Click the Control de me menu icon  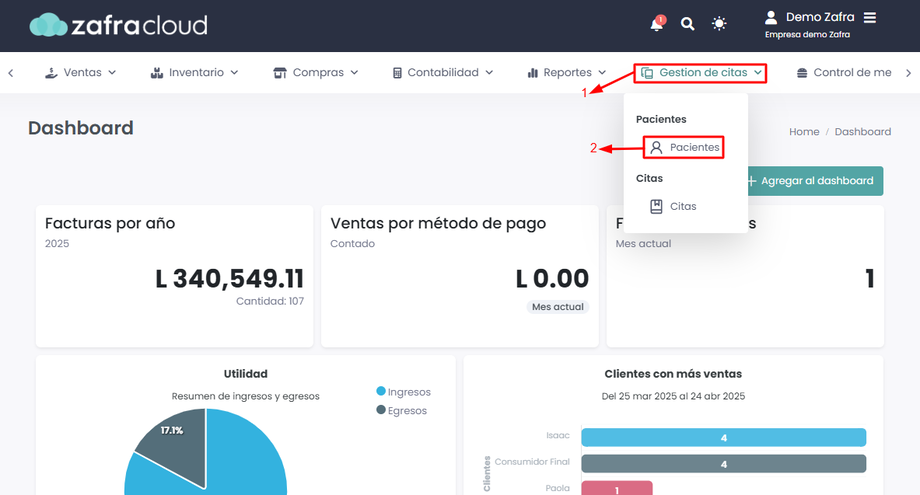[802, 73]
